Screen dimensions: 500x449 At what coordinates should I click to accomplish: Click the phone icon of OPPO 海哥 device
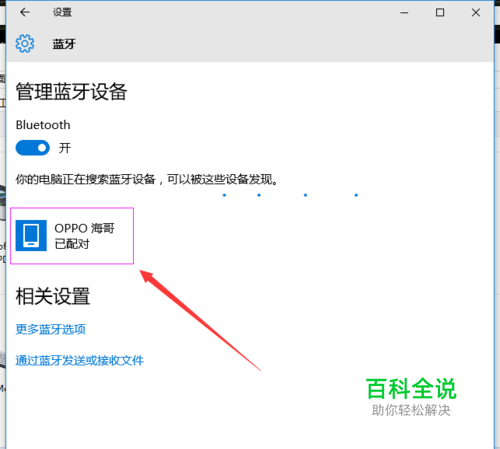click(31, 235)
